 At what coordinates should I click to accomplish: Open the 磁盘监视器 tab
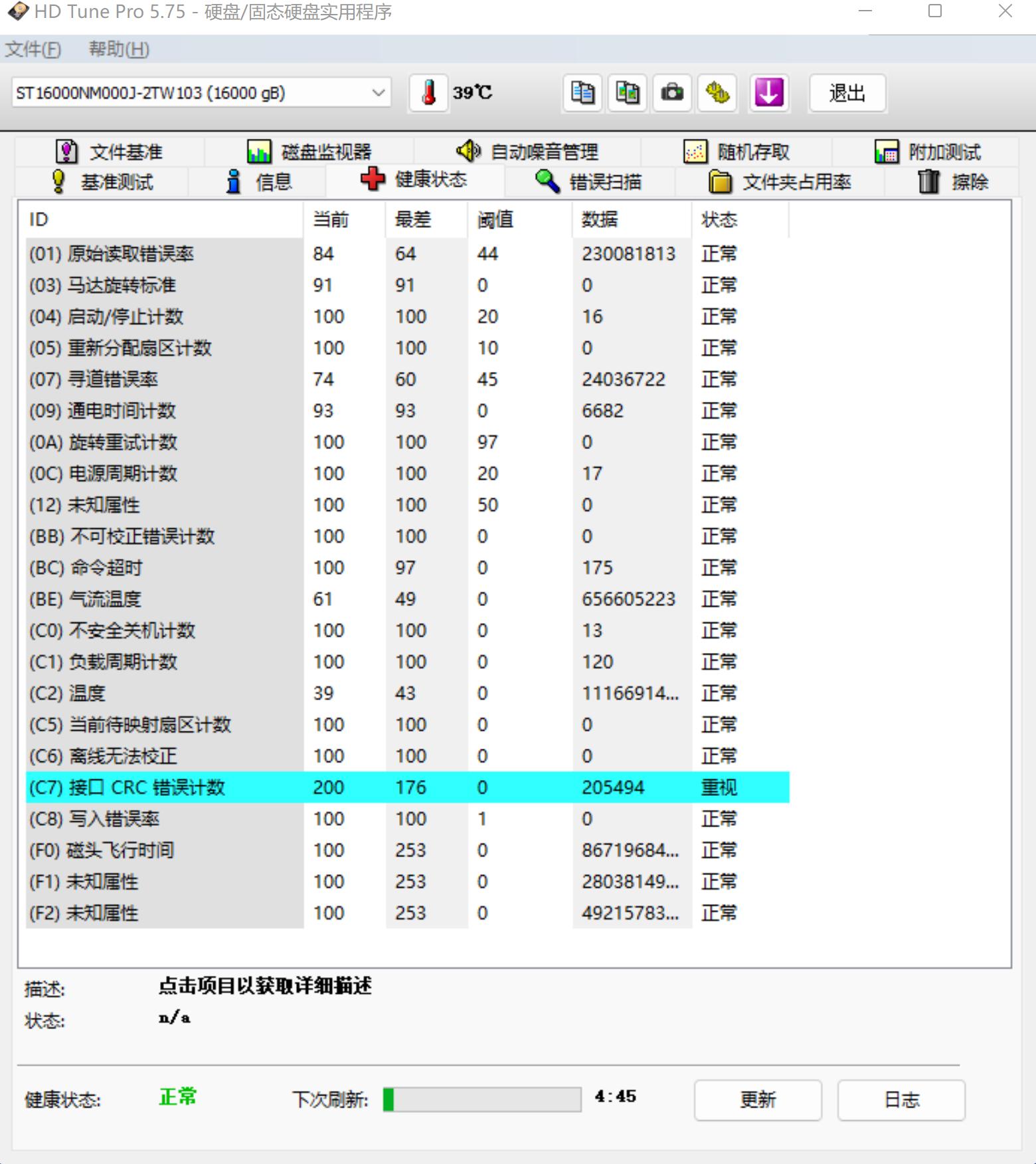[x=309, y=152]
